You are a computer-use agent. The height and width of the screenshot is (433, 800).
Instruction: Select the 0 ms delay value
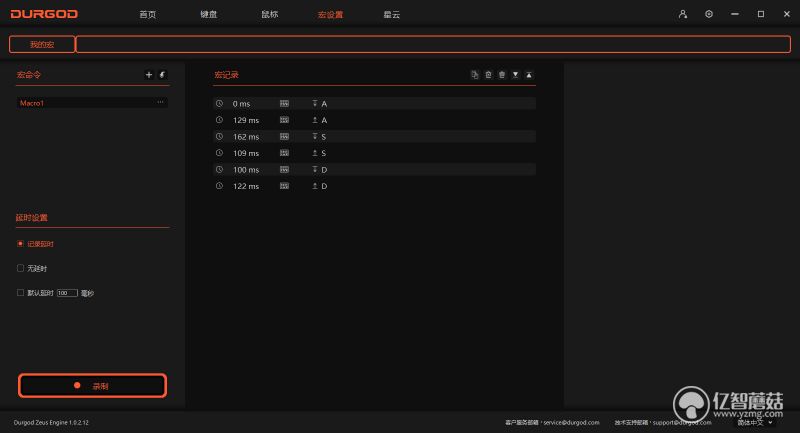coord(241,104)
